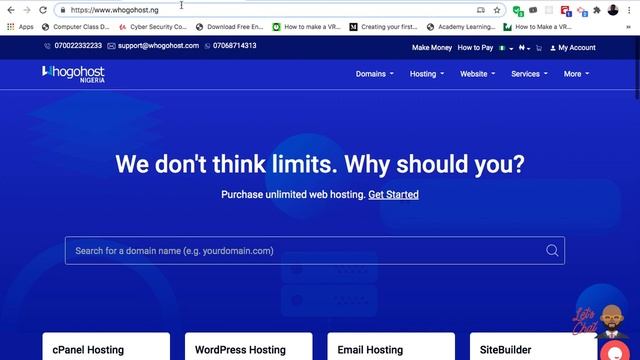
Task: Open the country flag dropdown
Action: [506, 48]
